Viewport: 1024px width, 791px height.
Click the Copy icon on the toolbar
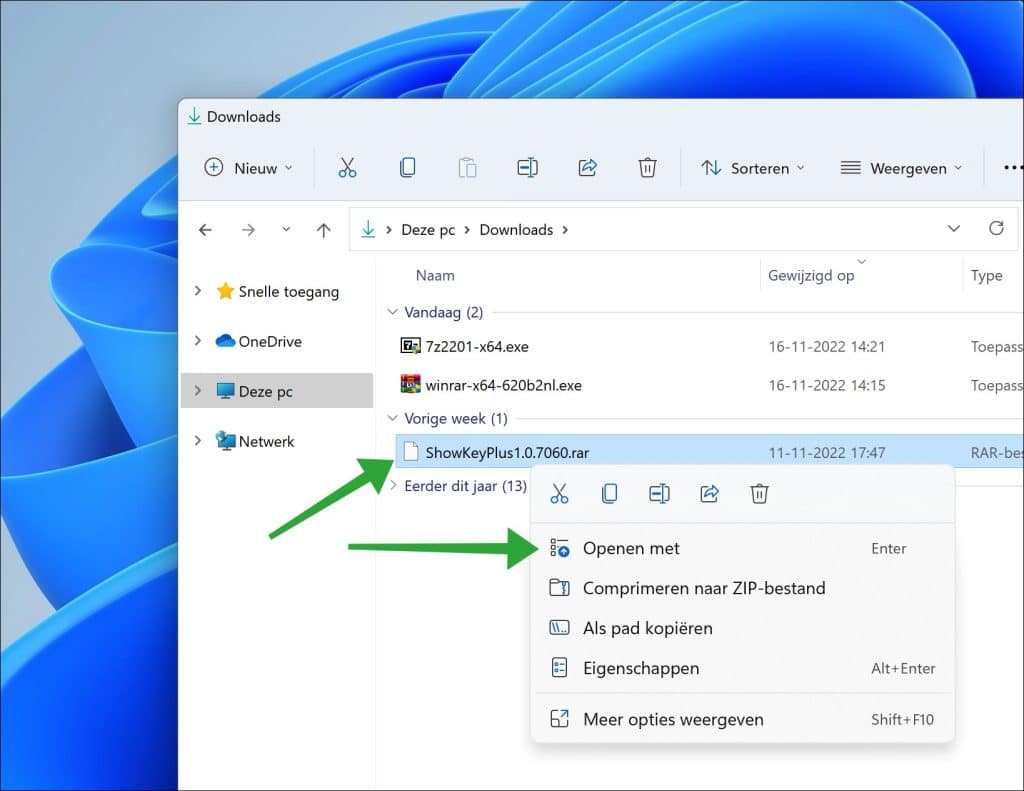coord(407,167)
